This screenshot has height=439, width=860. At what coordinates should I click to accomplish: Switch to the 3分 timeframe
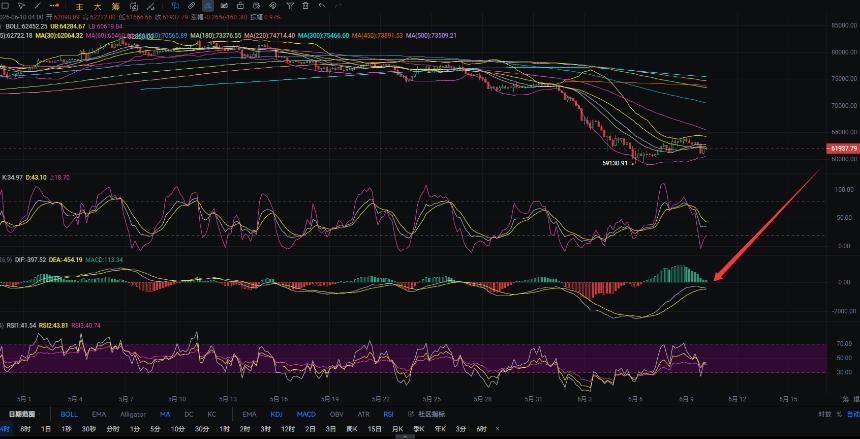click(x=461, y=429)
